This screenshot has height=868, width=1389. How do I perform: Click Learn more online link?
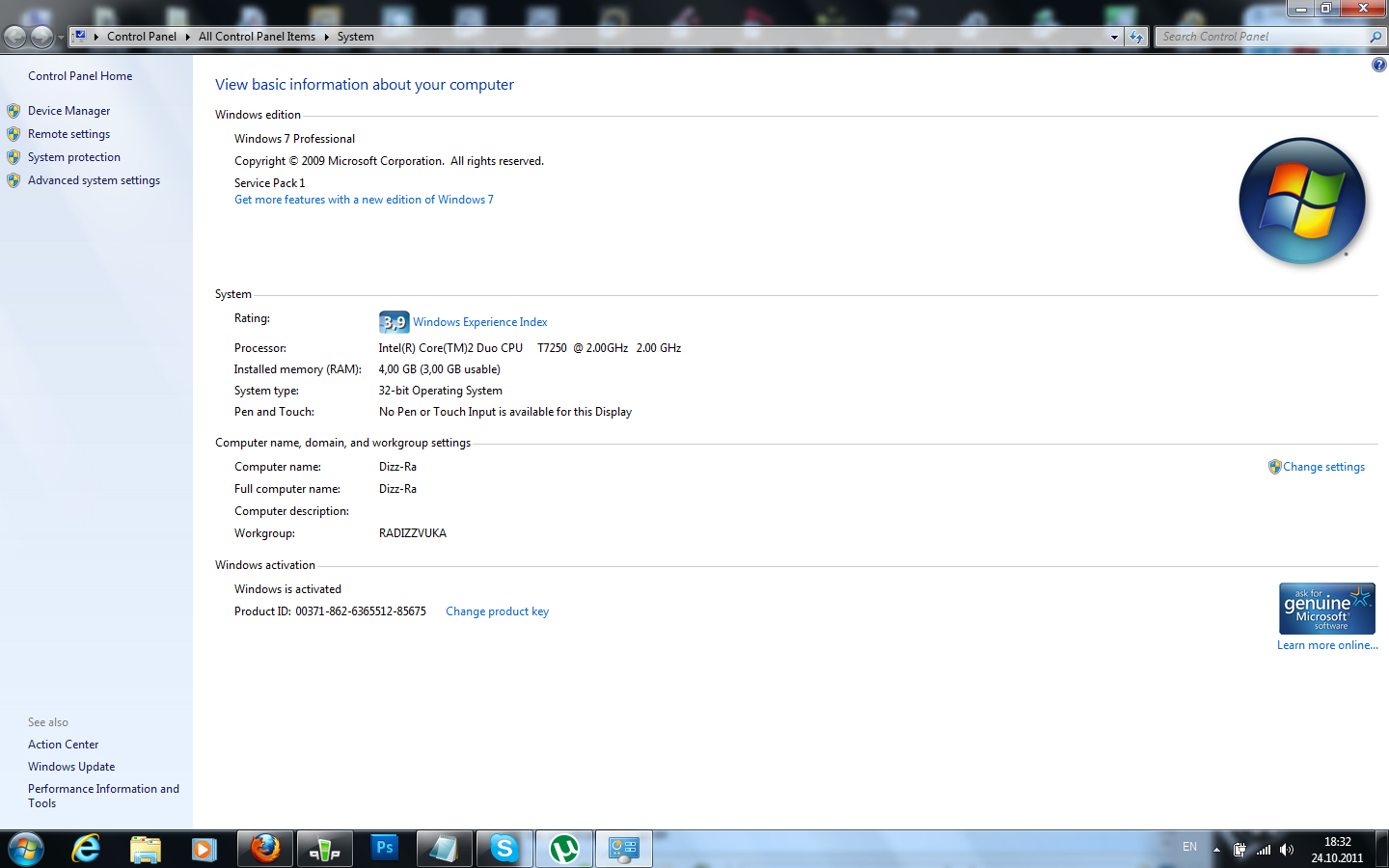pyautogui.click(x=1327, y=645)
